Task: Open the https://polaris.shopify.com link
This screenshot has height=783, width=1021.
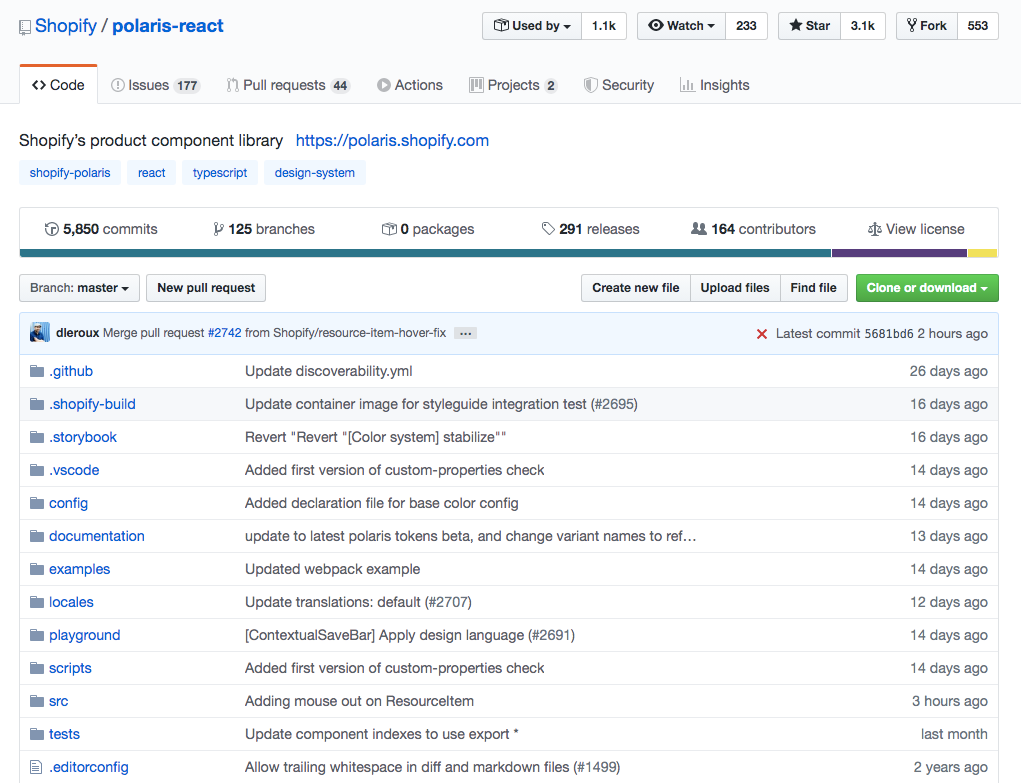Action: point(392,141)
